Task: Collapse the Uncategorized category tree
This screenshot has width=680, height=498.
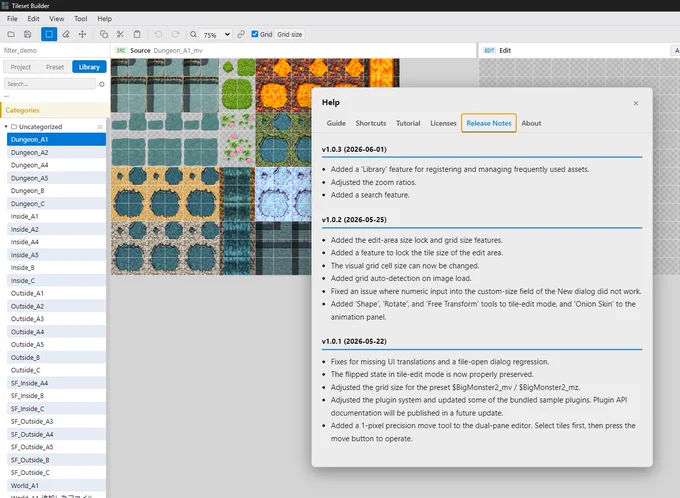Action: 6,127
